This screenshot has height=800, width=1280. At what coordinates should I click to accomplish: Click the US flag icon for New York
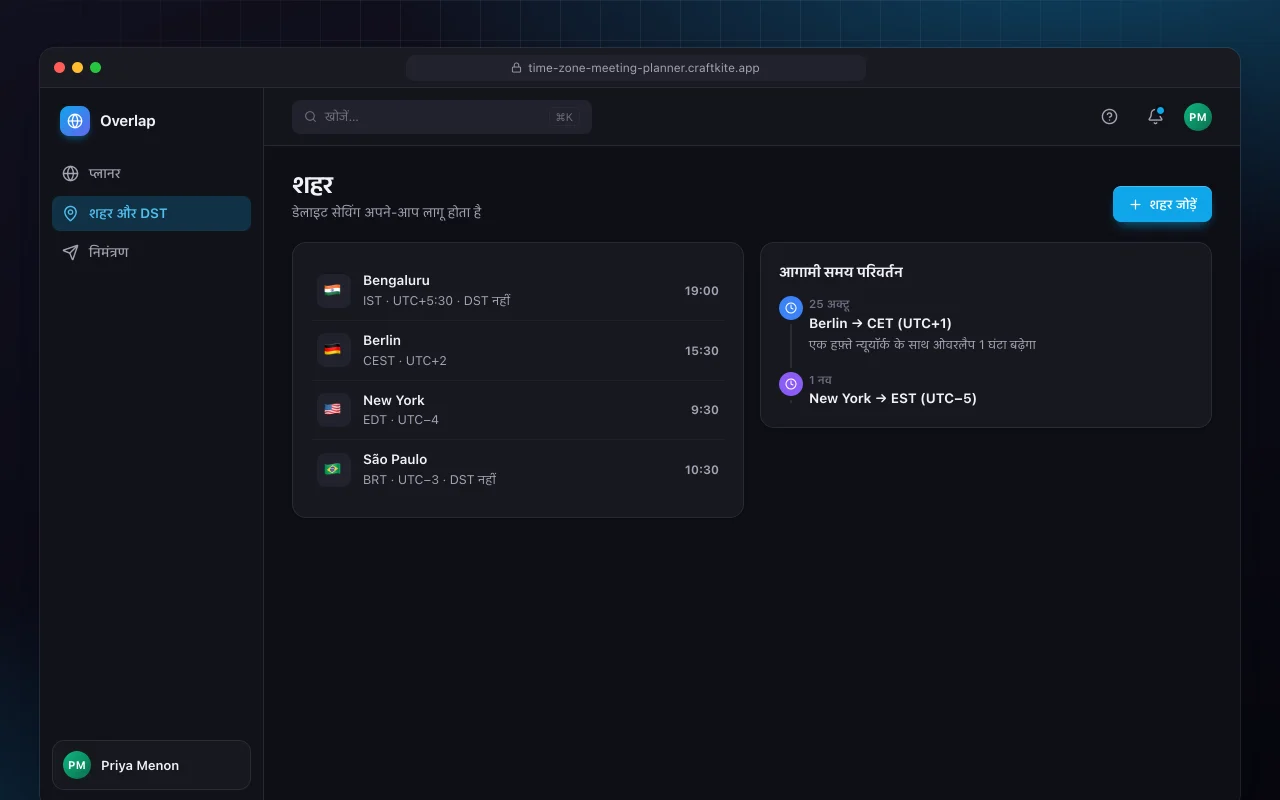[333, 410]
